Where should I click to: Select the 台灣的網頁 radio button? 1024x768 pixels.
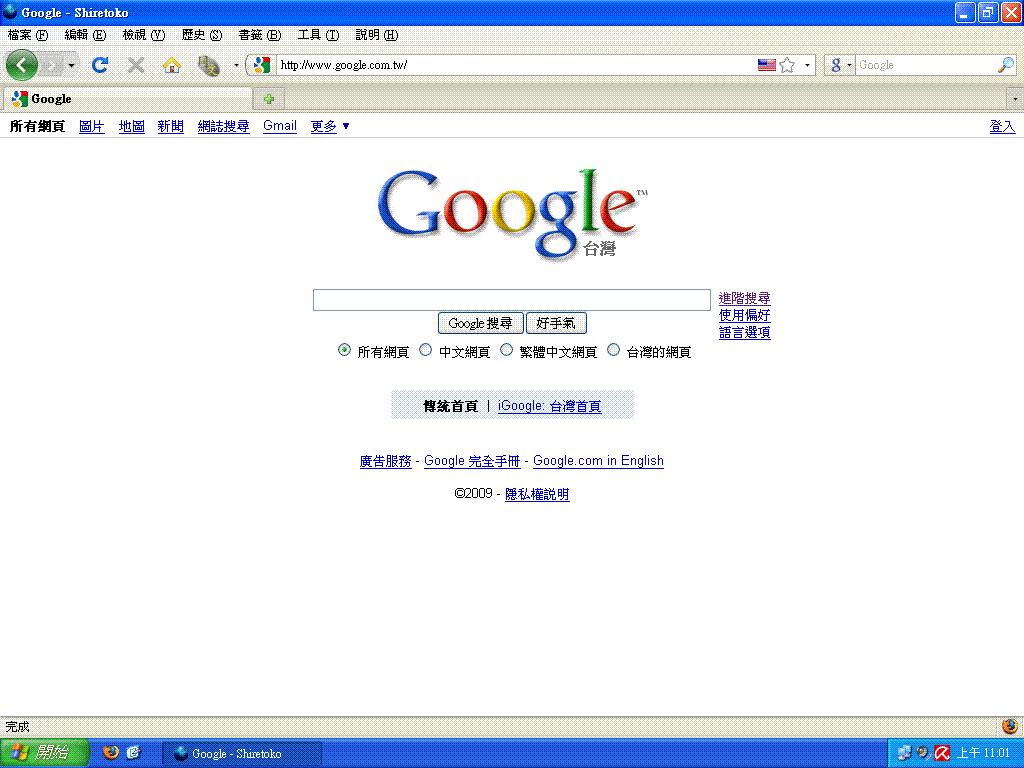point(613,350)
